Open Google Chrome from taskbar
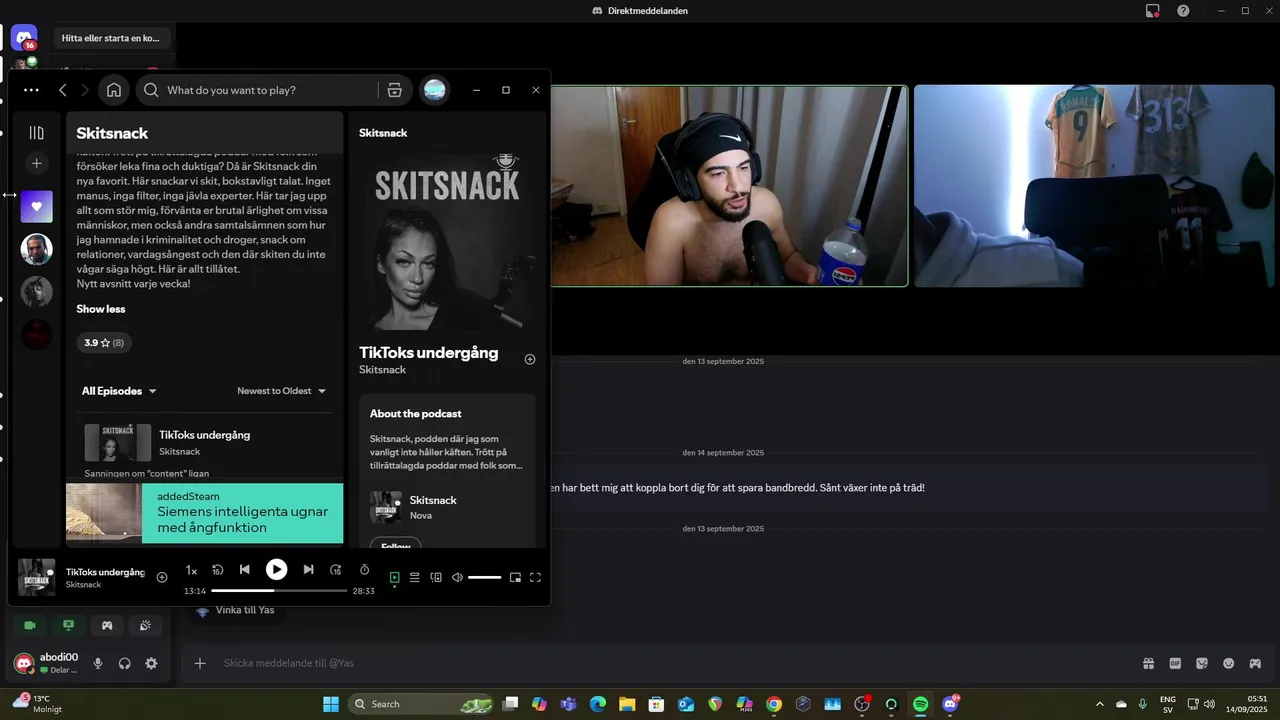Image resolution: width=1280 pixels, height=720 pixels. pyautogui.click(x=773, y=704)
